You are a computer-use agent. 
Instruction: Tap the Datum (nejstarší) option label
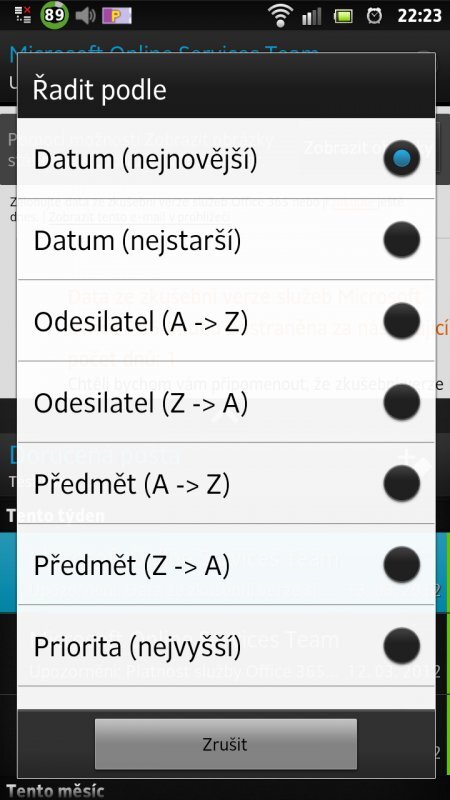point(137,241)
